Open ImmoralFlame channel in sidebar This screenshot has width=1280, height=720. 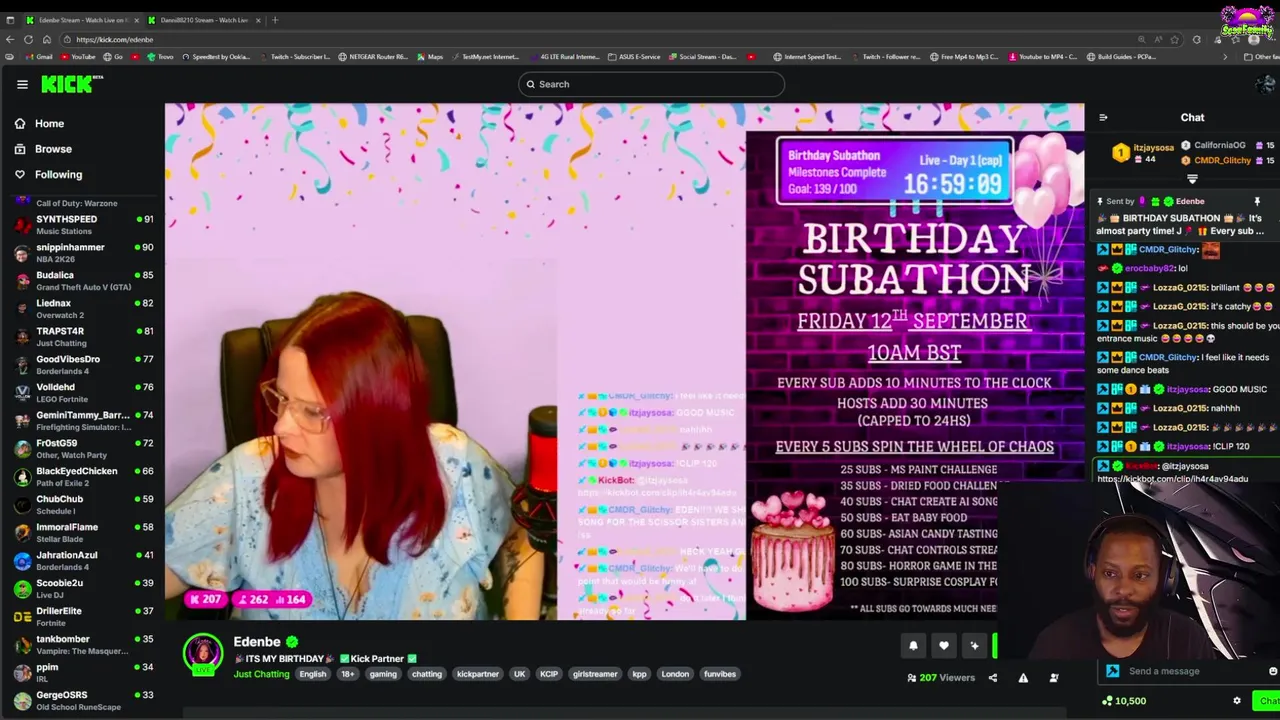pos(82,533)
